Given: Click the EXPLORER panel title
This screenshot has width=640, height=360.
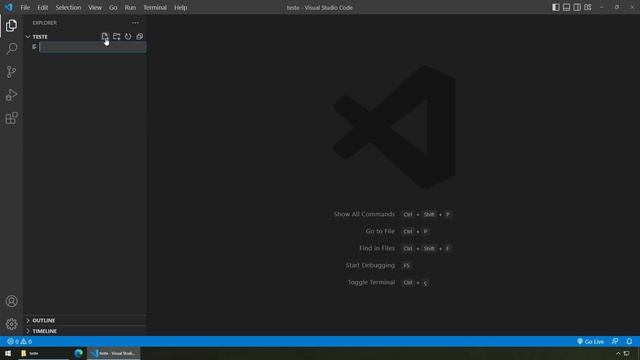Looking at the screenshot, I should (44, 23).
